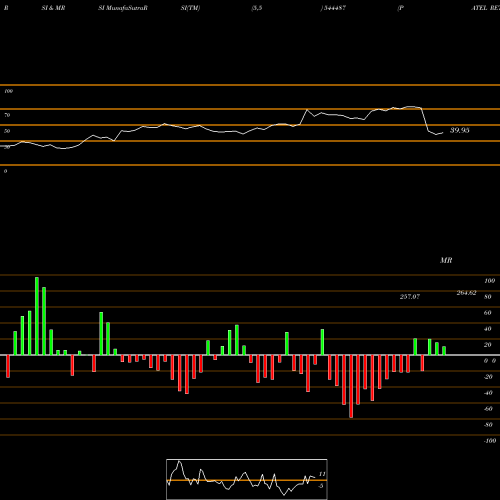Click the 'SI(TM)' header text
Image resolution: width=500 pixels, height=500 pixels.
[x=190, y=8]
